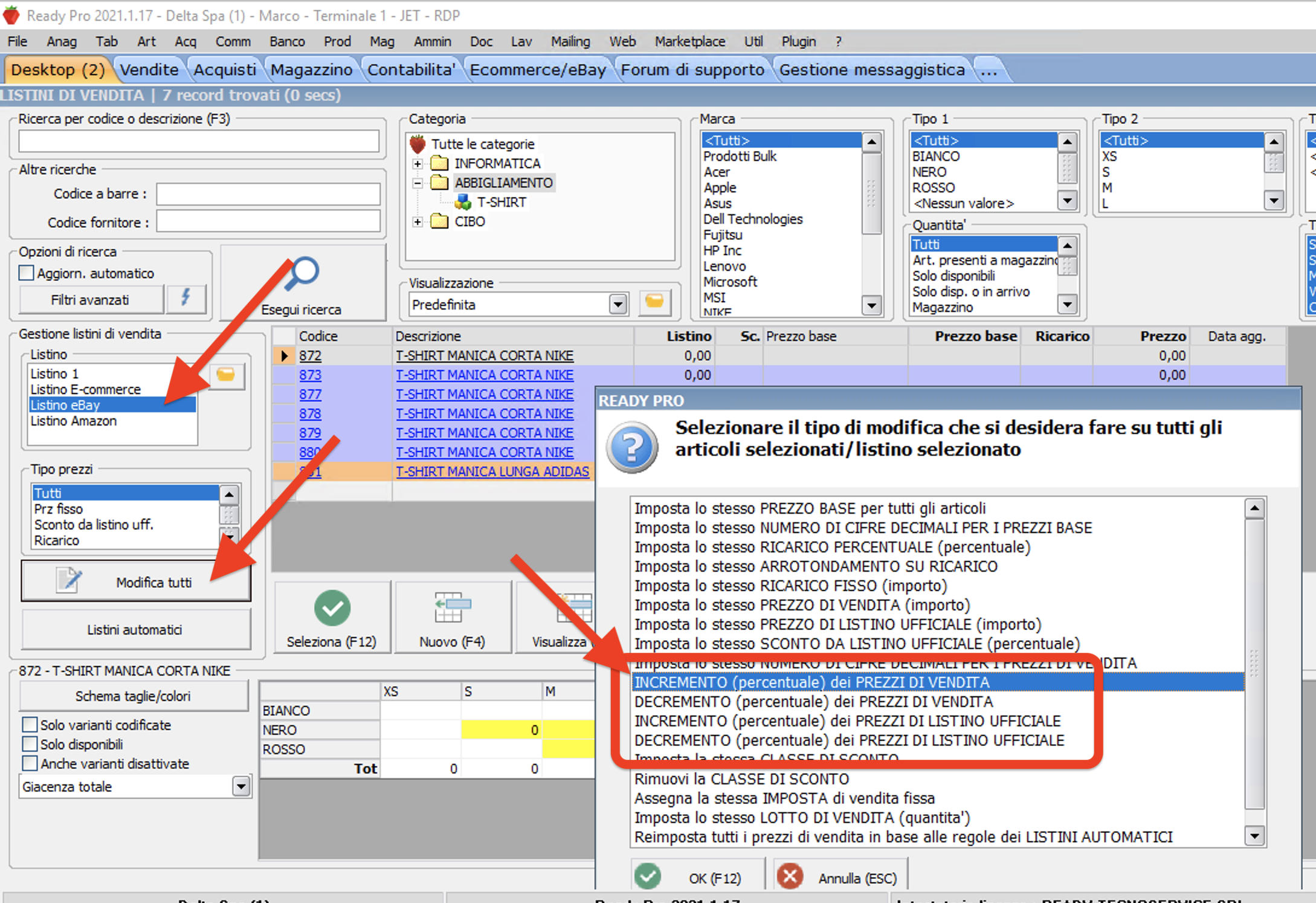The height and width of the screenshot is (903, 1316).
Task: Click the green OK (F12) check icon
Action: (648, 876)
